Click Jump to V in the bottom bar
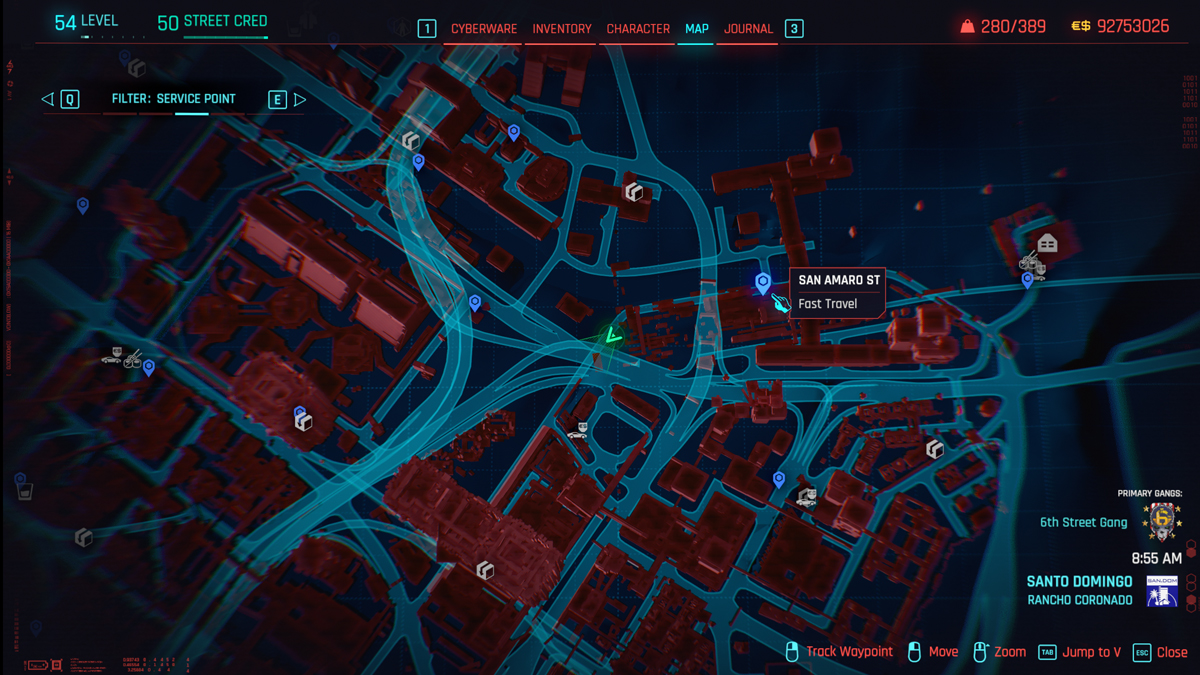 (x=1092, y=651)
